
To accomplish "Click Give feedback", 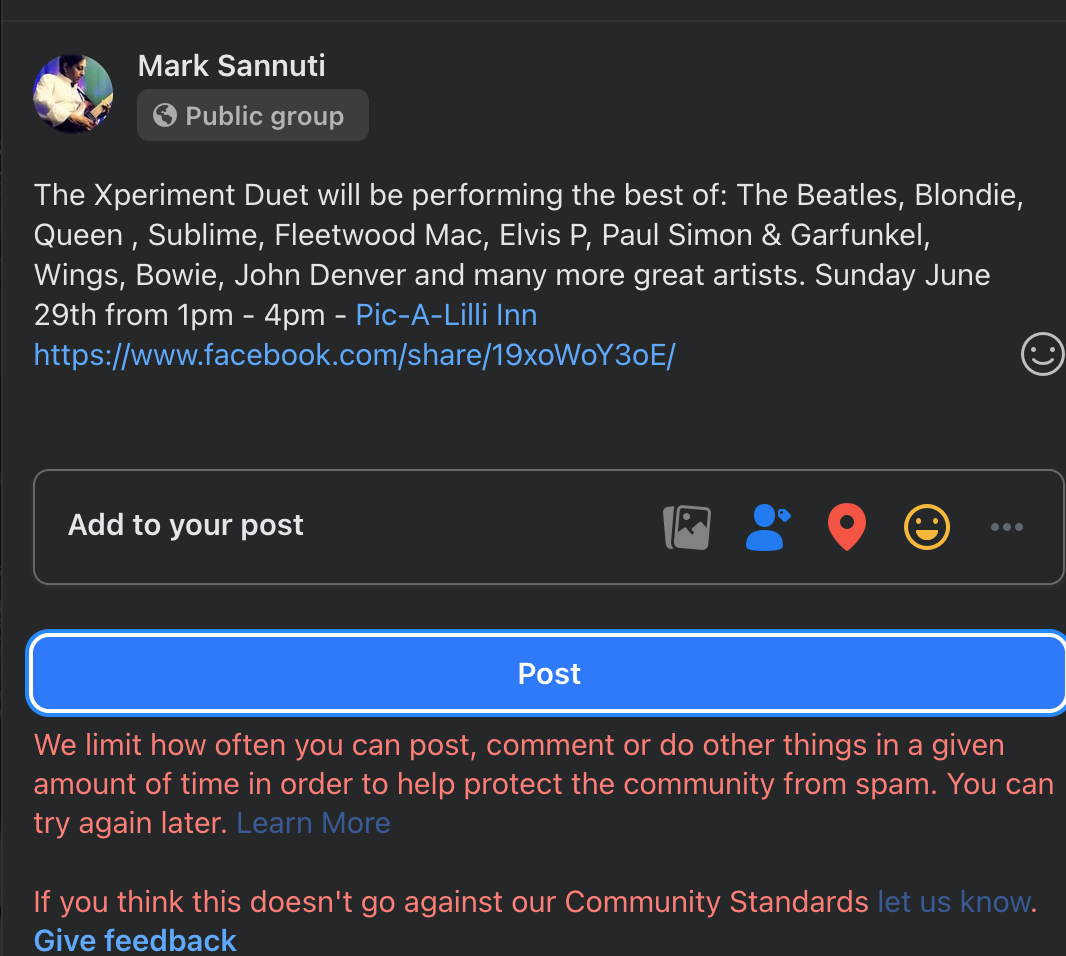I will 135,940.
